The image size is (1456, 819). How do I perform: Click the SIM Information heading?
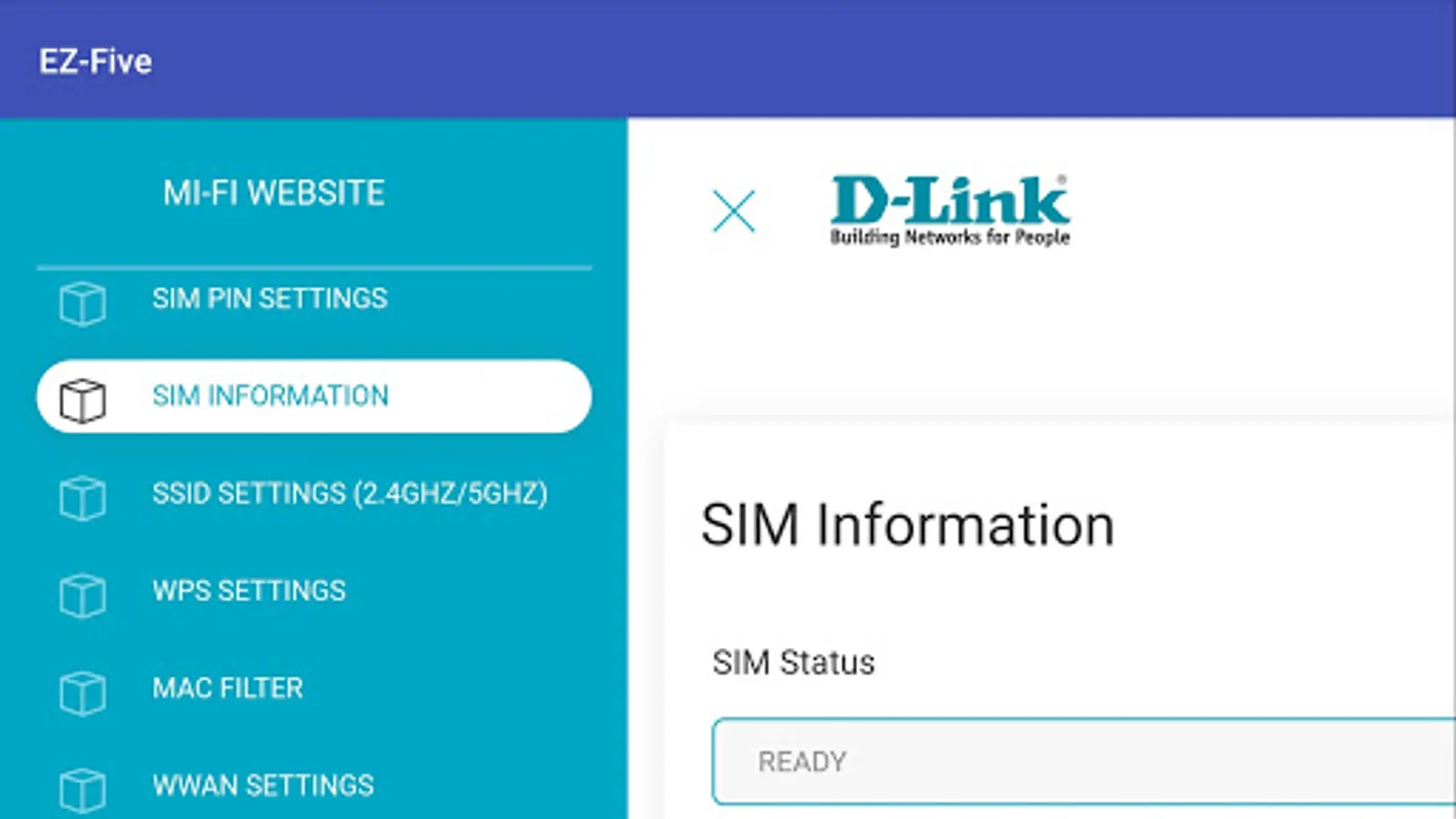907,525
